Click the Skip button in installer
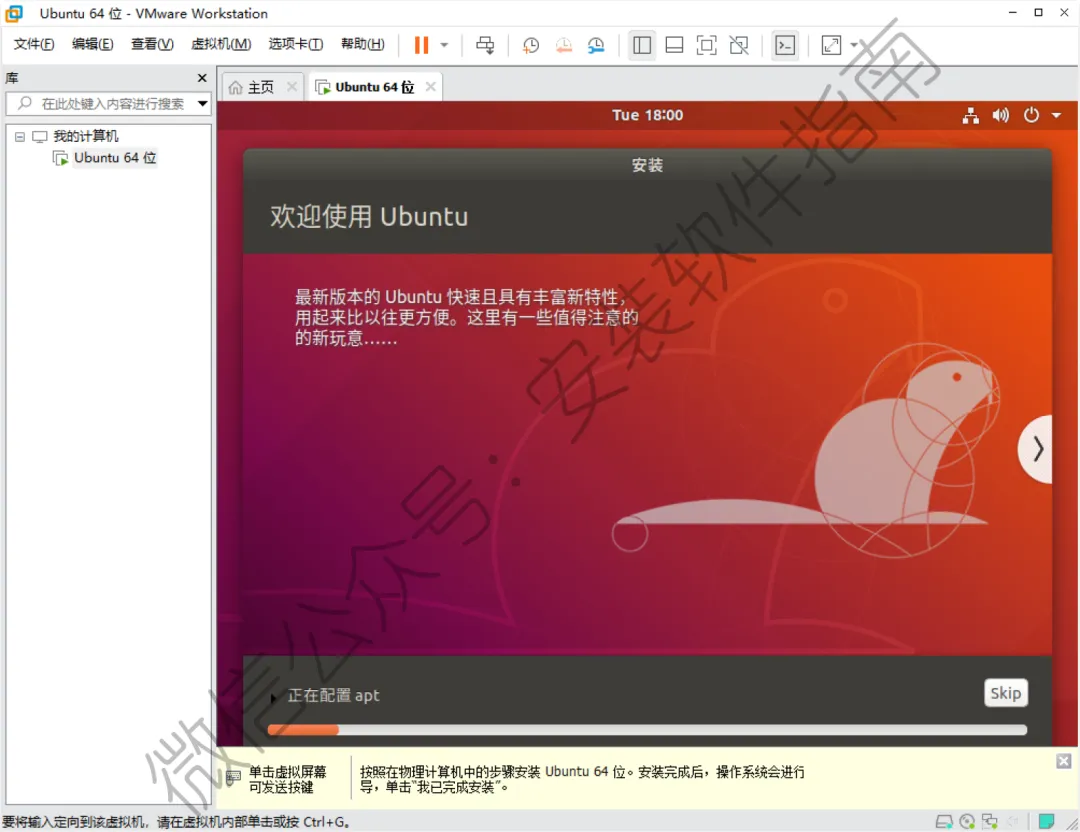Screen dimensions: 1080x832 [1006, 693]
